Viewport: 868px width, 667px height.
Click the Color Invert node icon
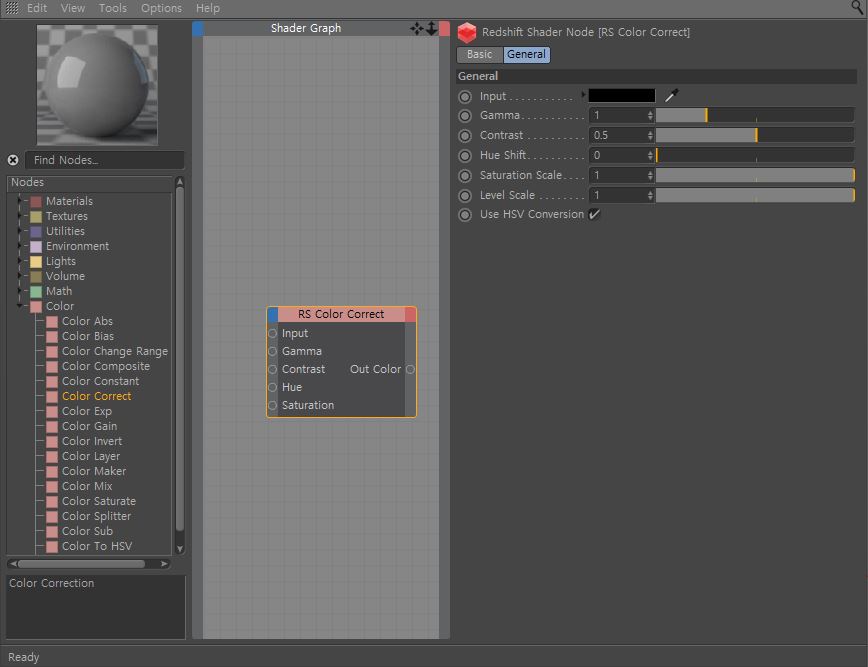click(x=52, y=441)
